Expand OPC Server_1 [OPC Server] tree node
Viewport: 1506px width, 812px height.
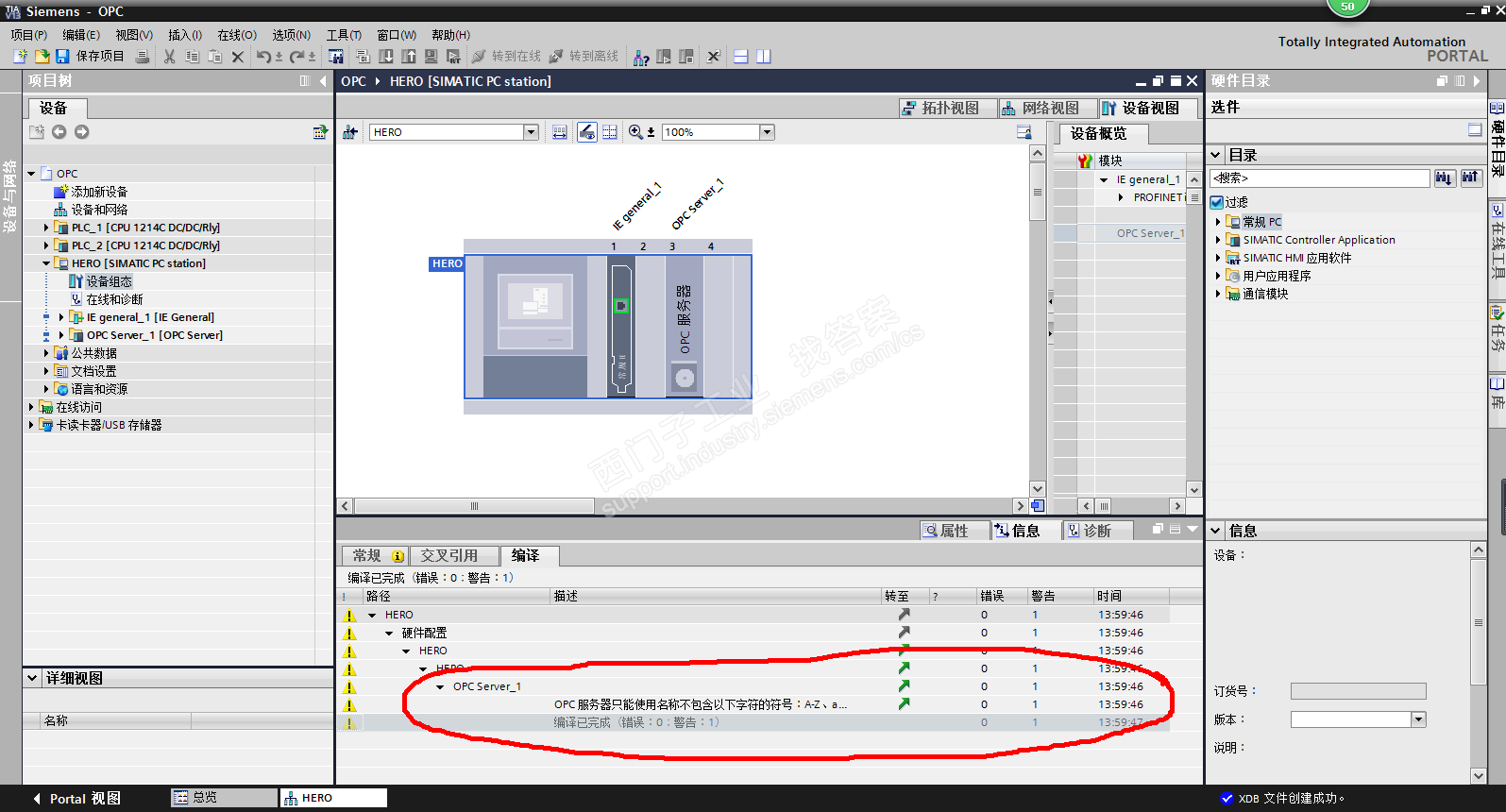[61, 335]
